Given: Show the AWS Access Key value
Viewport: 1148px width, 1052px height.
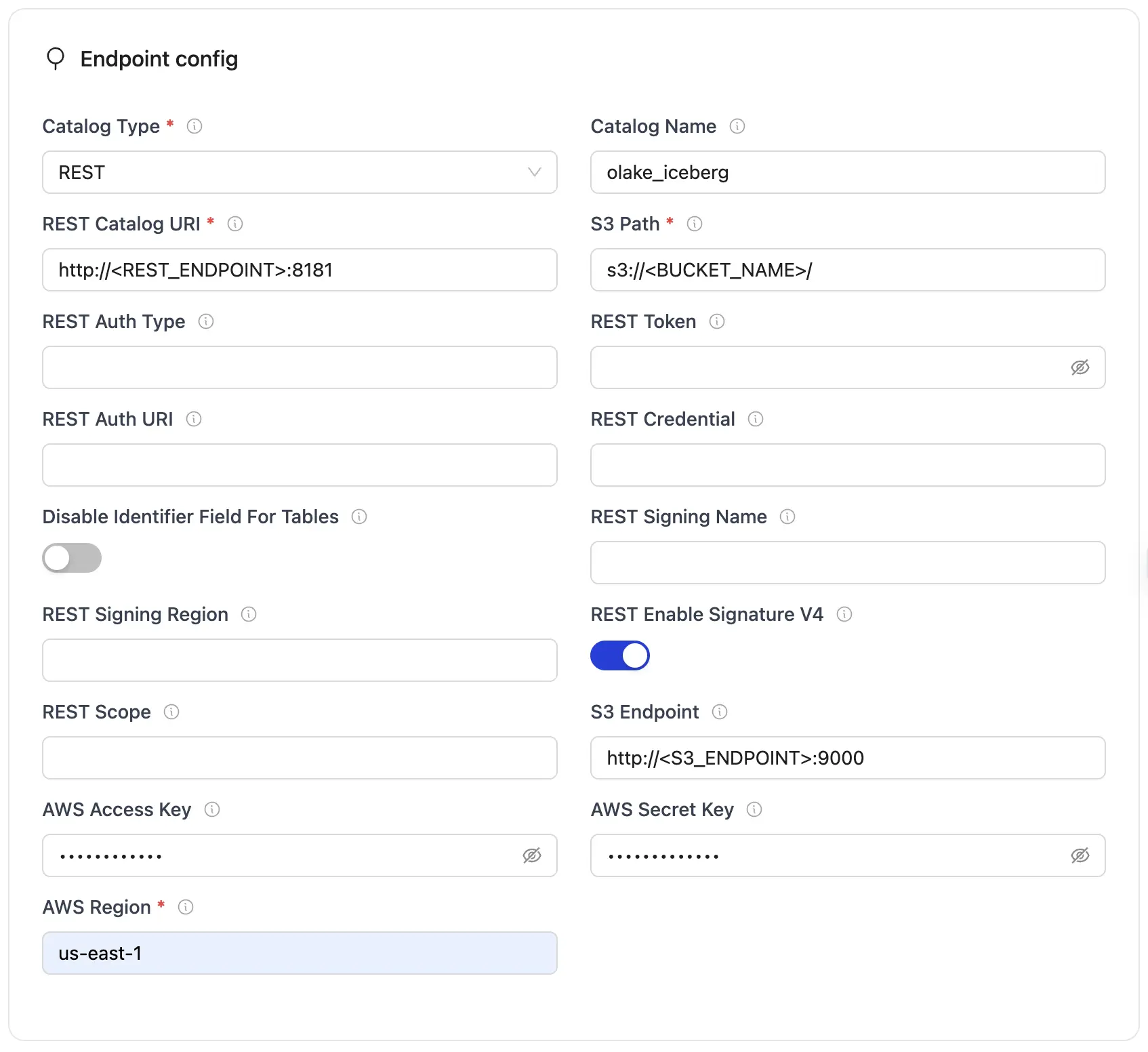Looking at the screenshot, I should pyautogui.click(x=532, y=855).
